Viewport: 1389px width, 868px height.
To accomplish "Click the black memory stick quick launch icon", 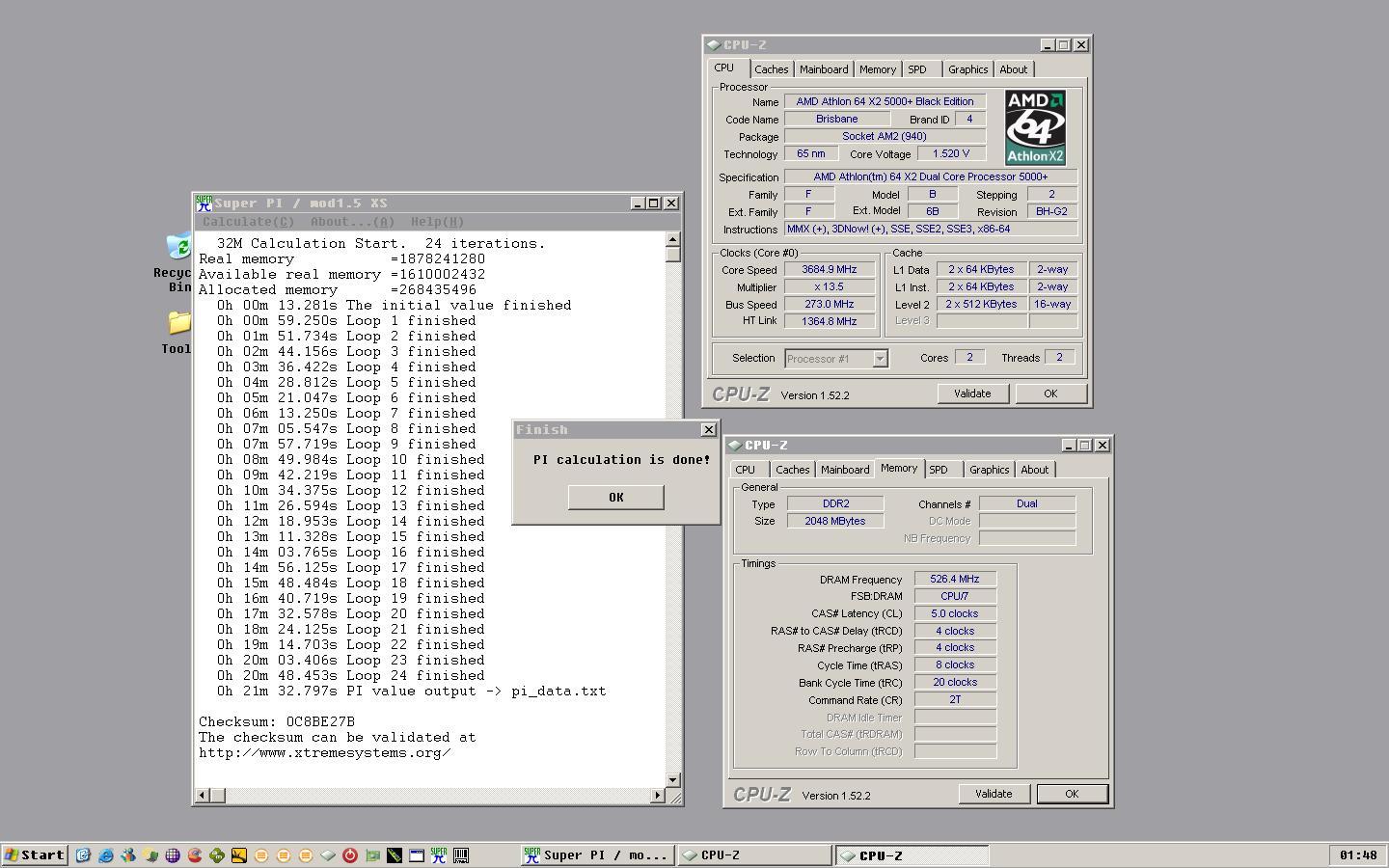I will 395,854.
